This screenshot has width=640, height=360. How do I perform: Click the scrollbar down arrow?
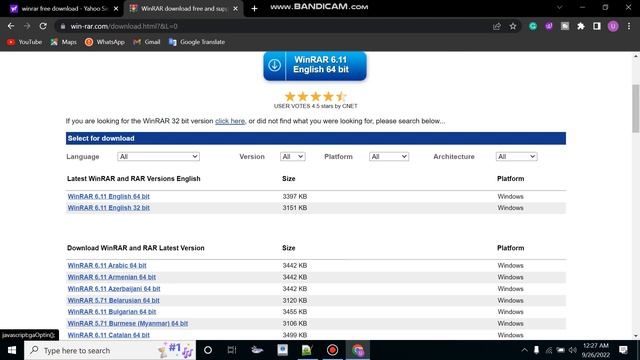click(x=636, y=336)
